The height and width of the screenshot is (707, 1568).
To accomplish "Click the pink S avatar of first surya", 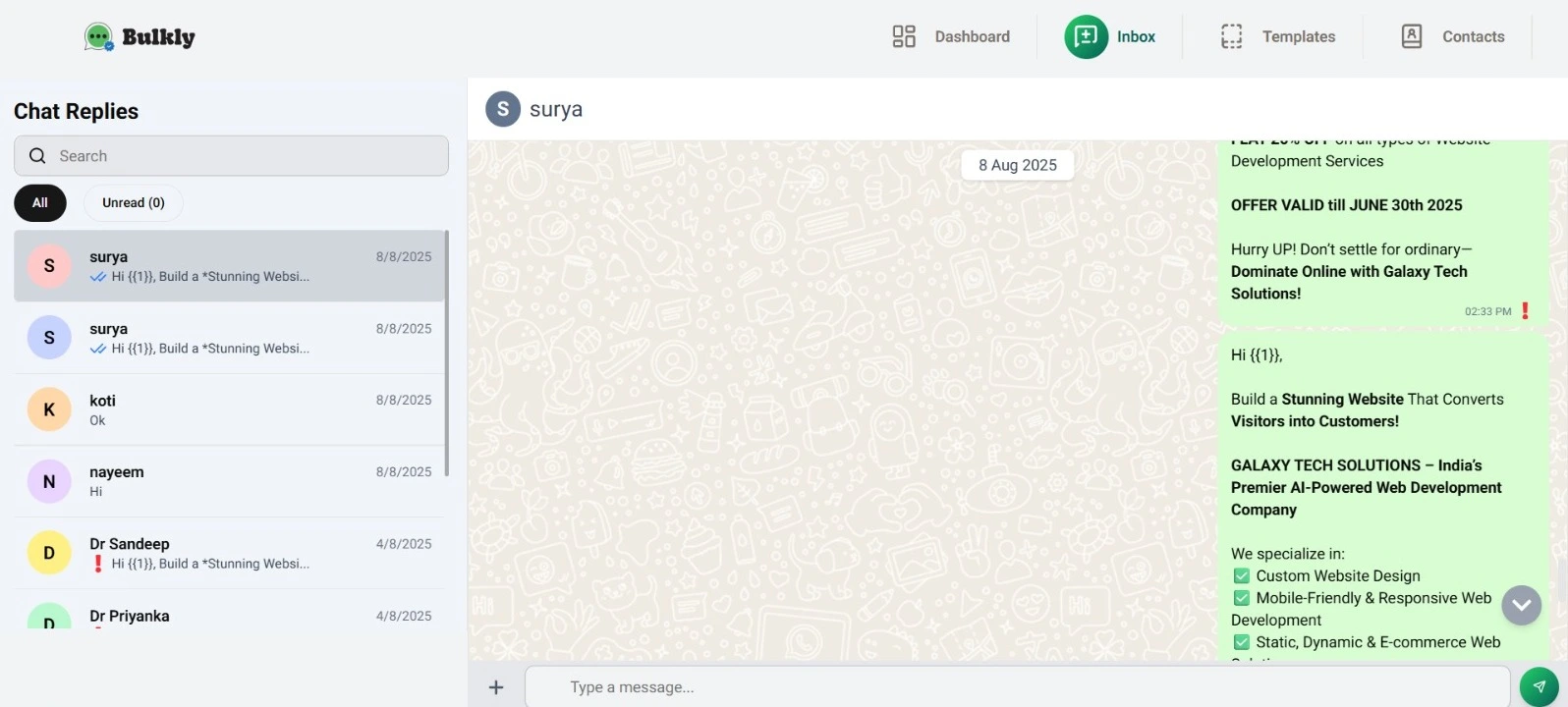I will click(x=49, y=266).
